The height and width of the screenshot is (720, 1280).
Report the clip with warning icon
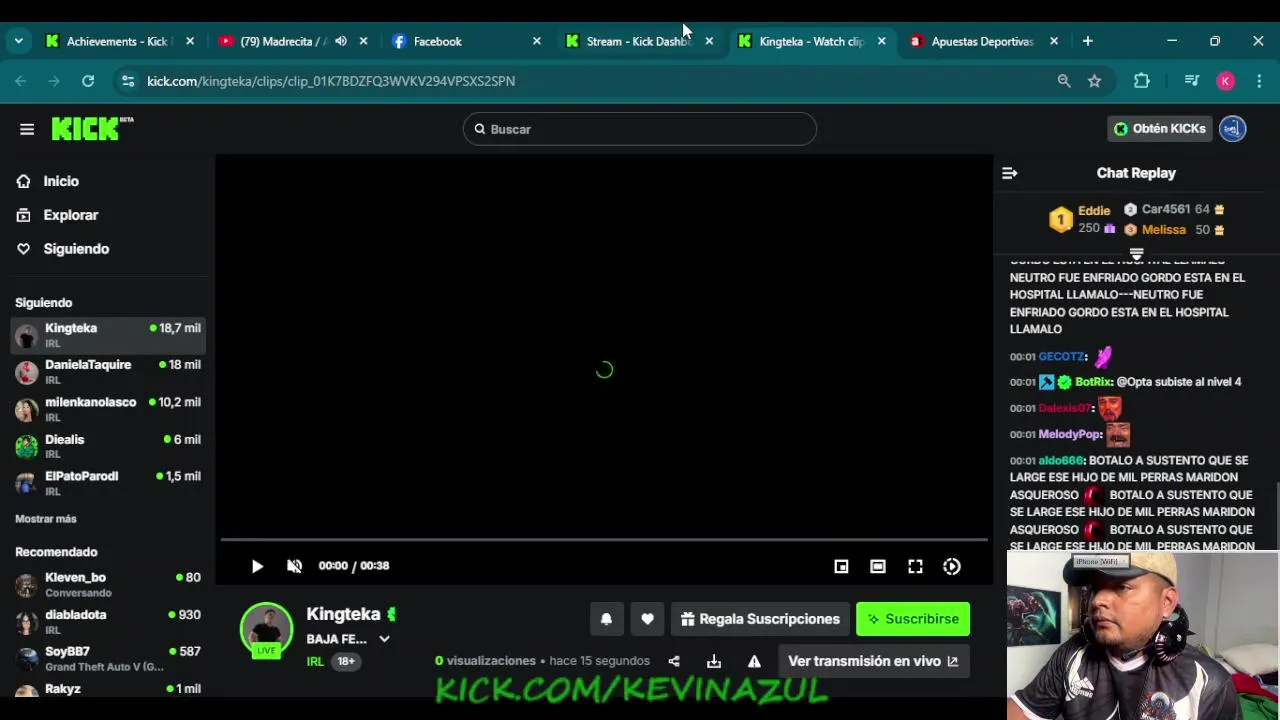(754, 661)
